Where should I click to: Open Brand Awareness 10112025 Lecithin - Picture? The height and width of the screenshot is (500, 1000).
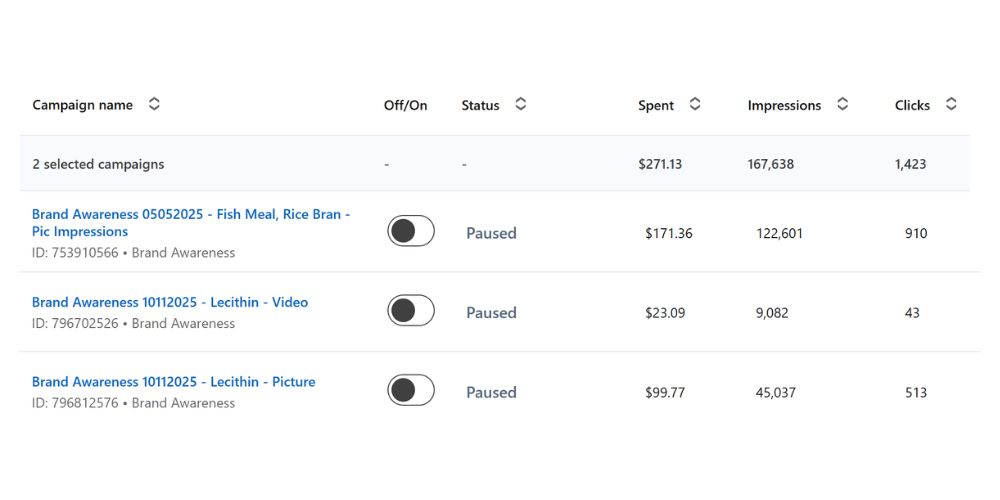click(x=173, y=382)
